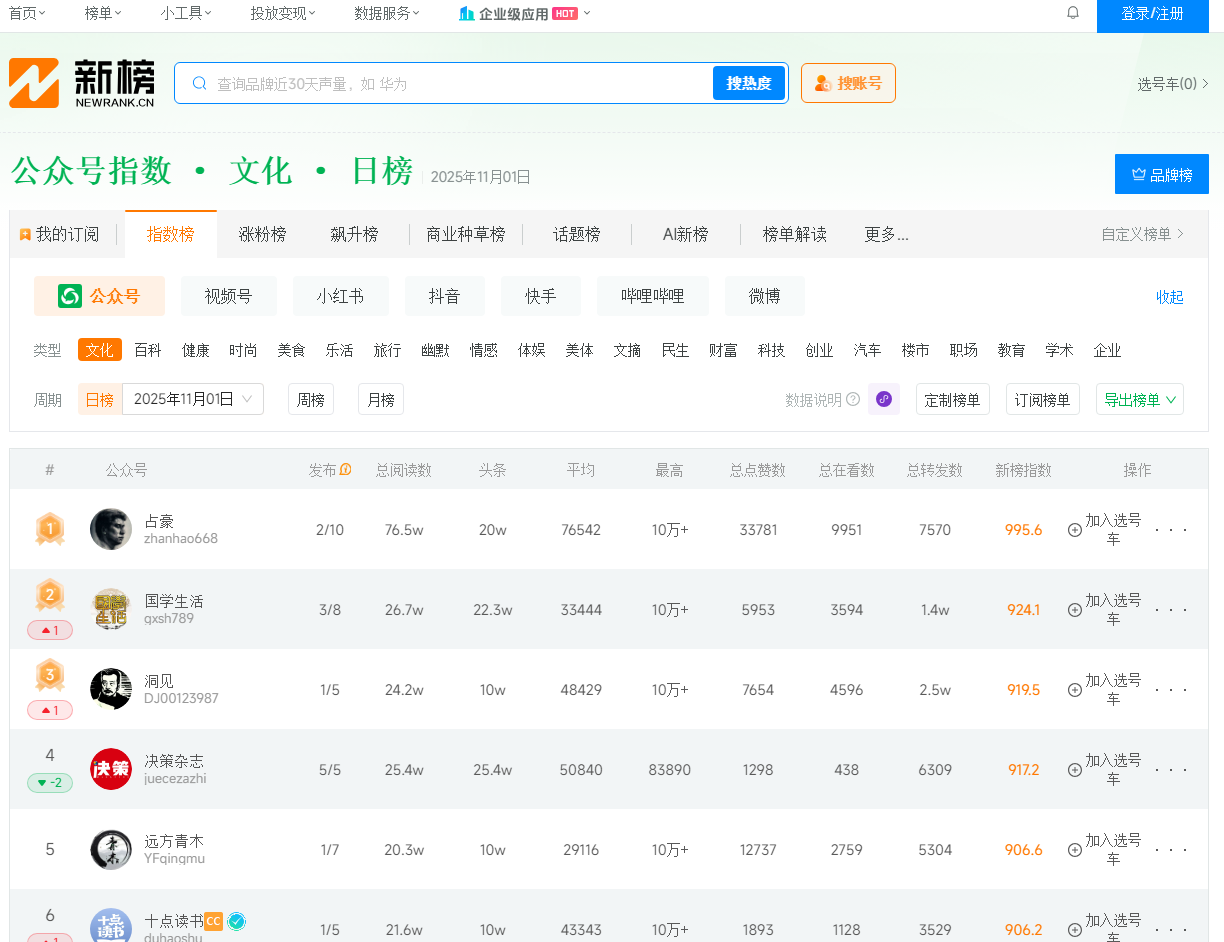1224x942 pixels.
Task: Click the 收起 collapse link
Action: click(x=1169, y=297)
